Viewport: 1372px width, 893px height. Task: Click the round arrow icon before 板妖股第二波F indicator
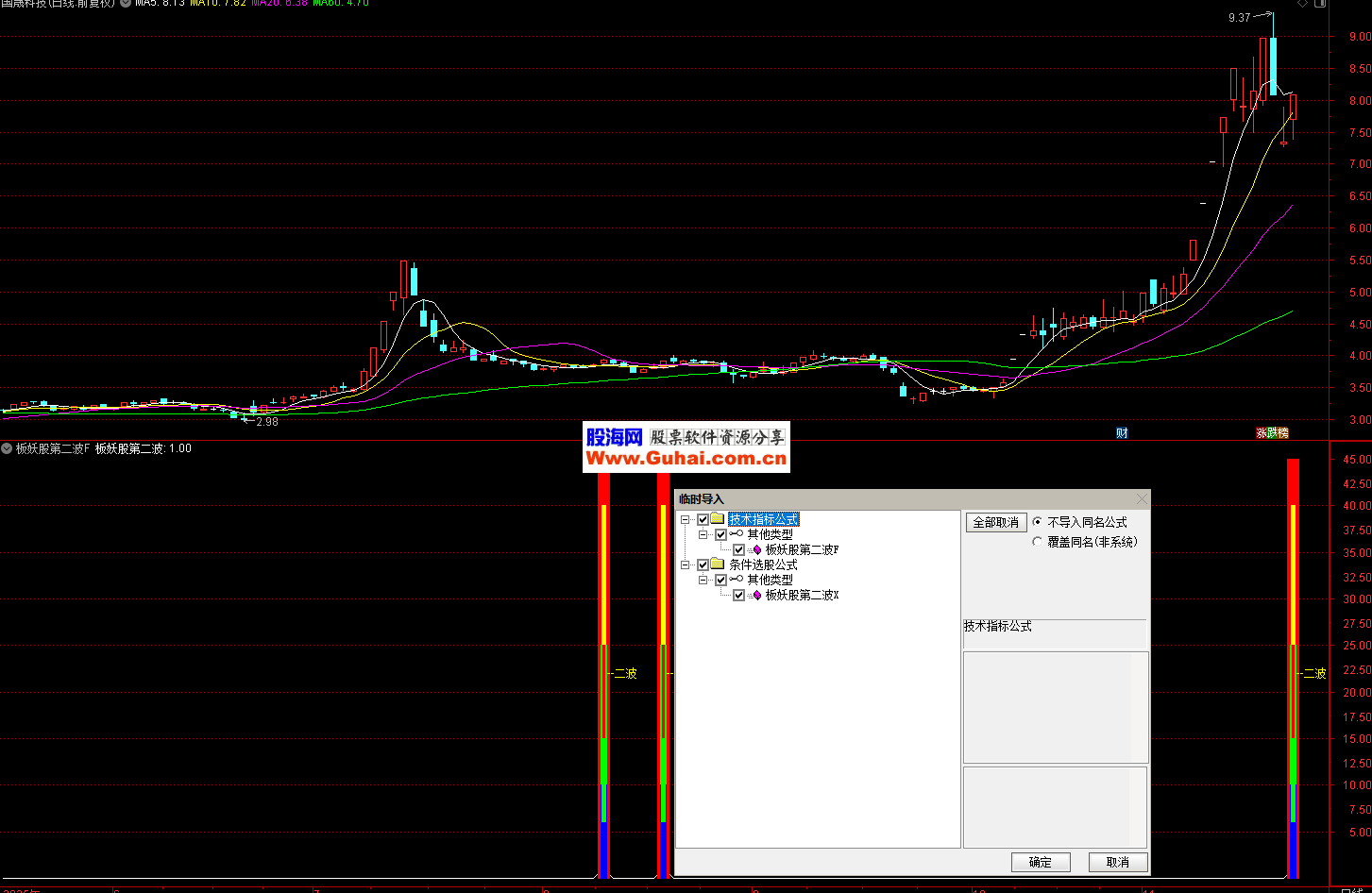pos(8,449)
